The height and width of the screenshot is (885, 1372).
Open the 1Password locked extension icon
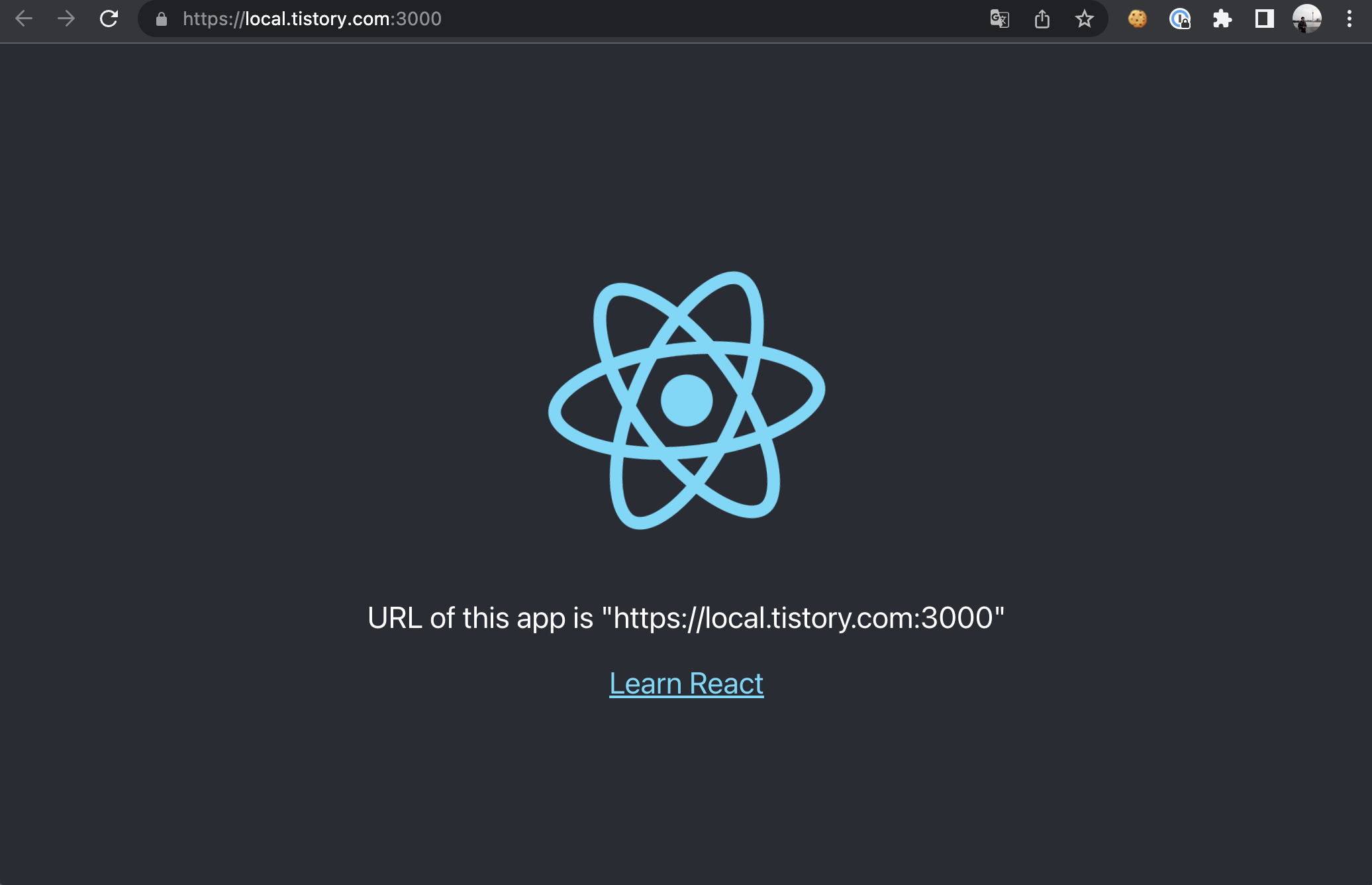(1180, 19)
